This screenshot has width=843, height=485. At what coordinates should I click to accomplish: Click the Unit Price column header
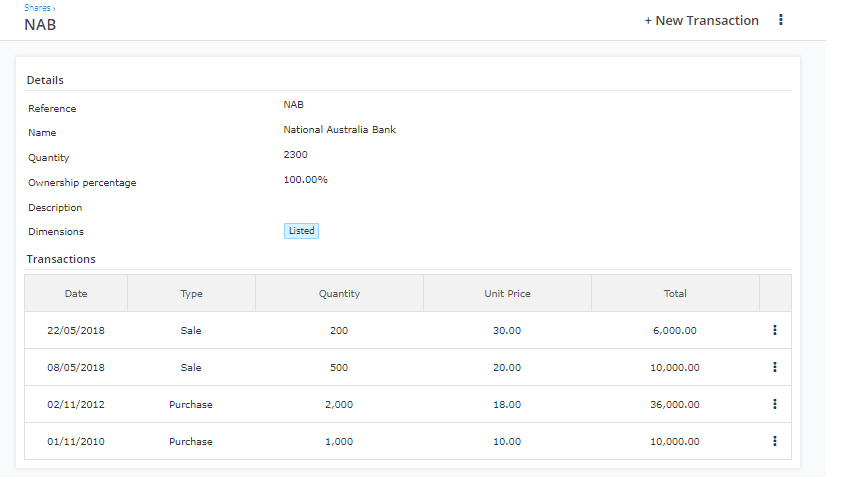coord(507,294)
